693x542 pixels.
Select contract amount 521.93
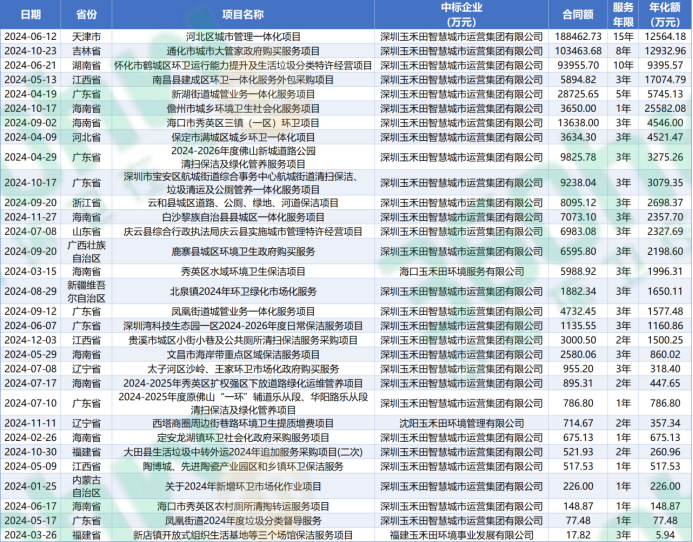(x=578, y=452)
